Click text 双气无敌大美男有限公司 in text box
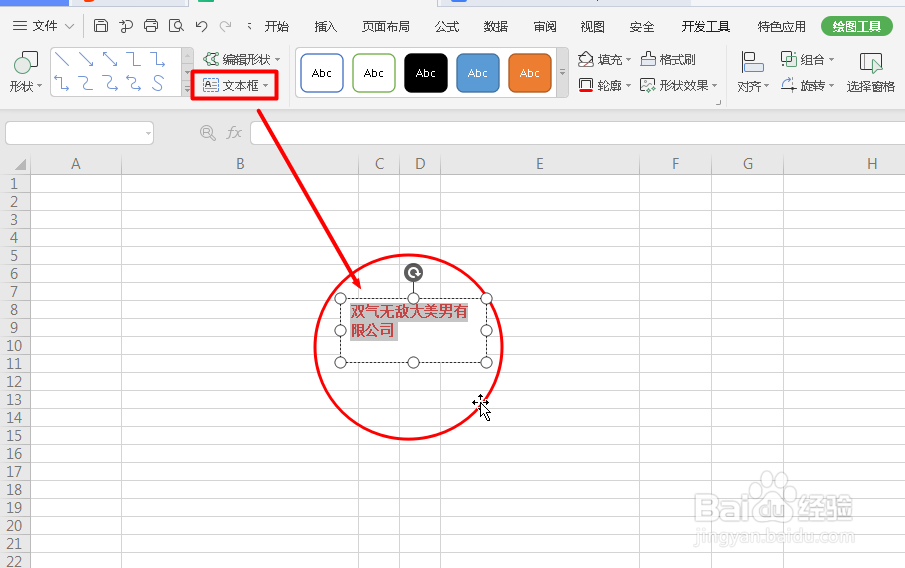This screenshot has width=905, height=568. point(409,321)
